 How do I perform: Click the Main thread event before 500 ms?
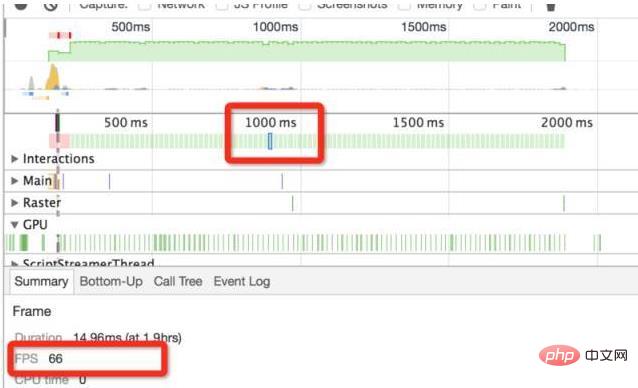[109, 181]
